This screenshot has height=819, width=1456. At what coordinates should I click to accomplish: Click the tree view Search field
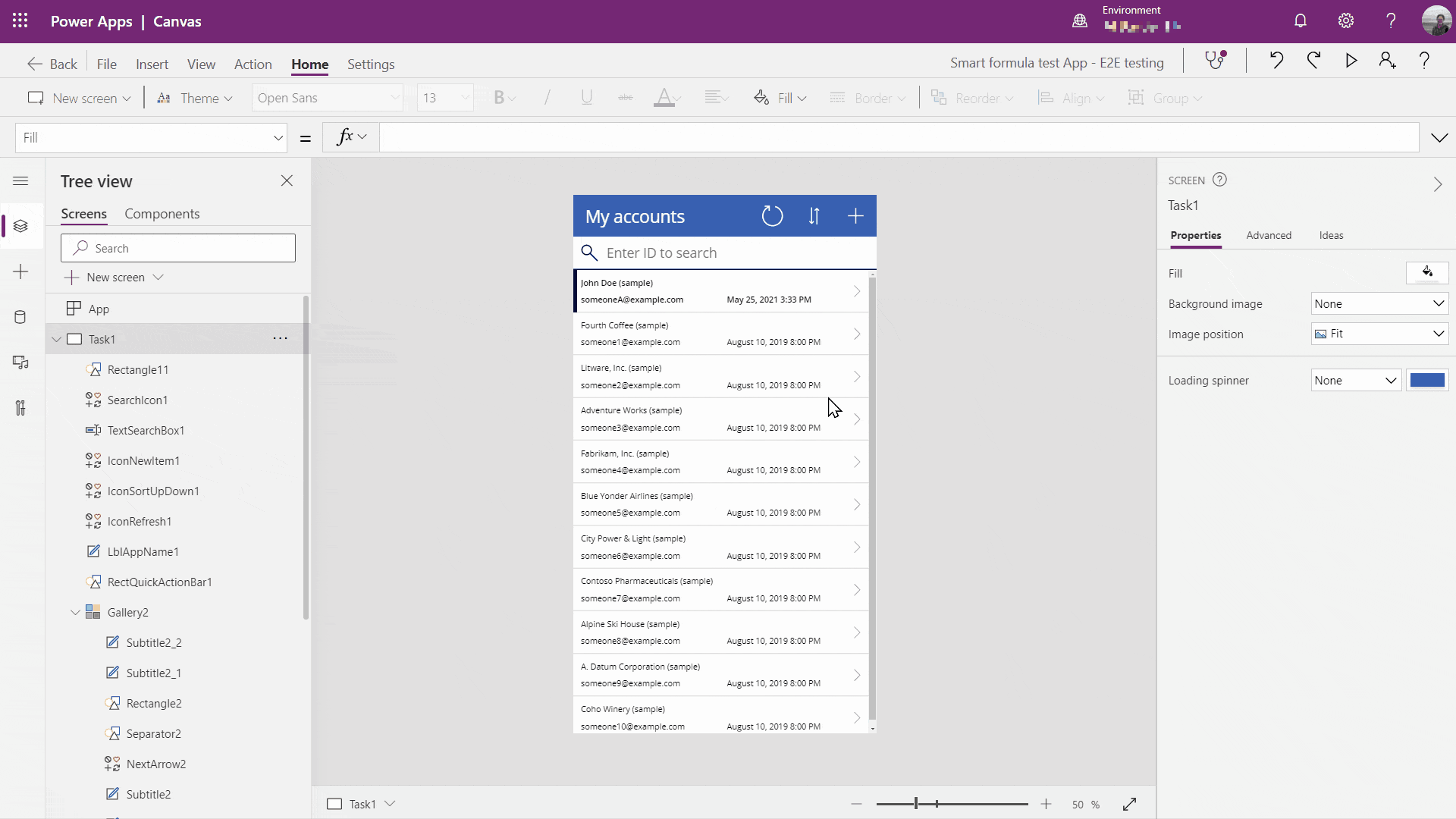[178, 248]
